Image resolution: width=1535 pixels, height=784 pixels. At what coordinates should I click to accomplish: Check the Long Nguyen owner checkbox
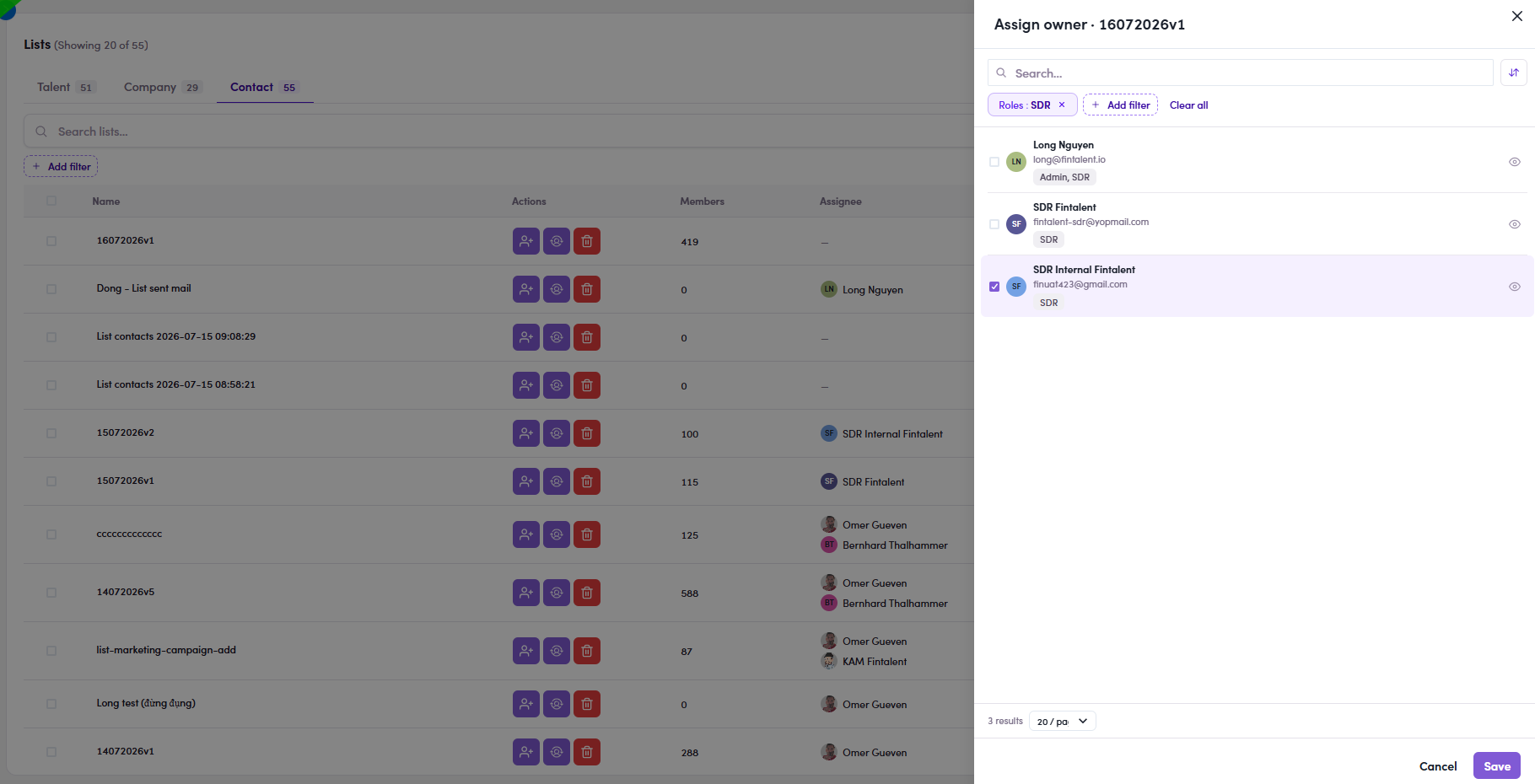994,162
